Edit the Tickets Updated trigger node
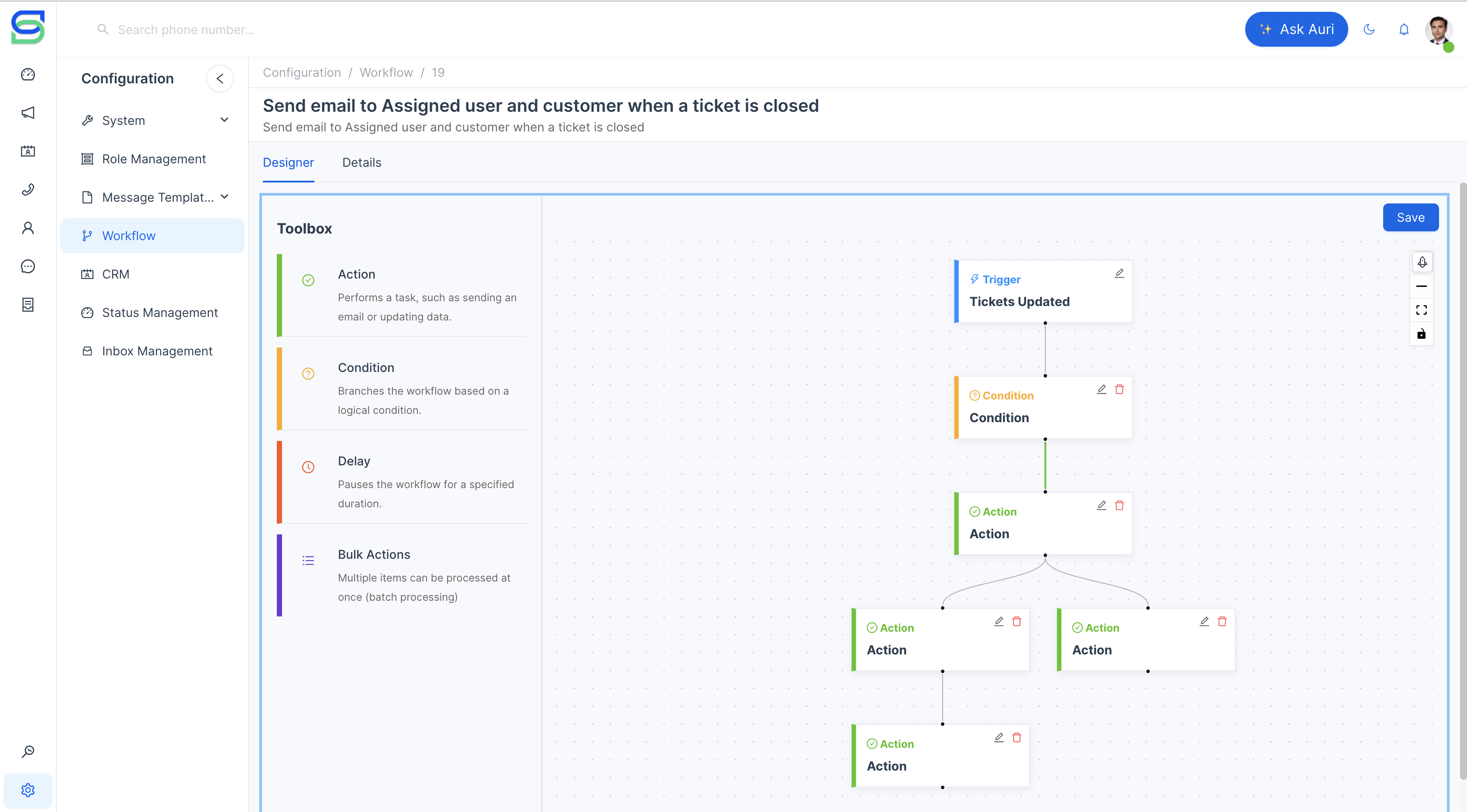 (1119, 273)
